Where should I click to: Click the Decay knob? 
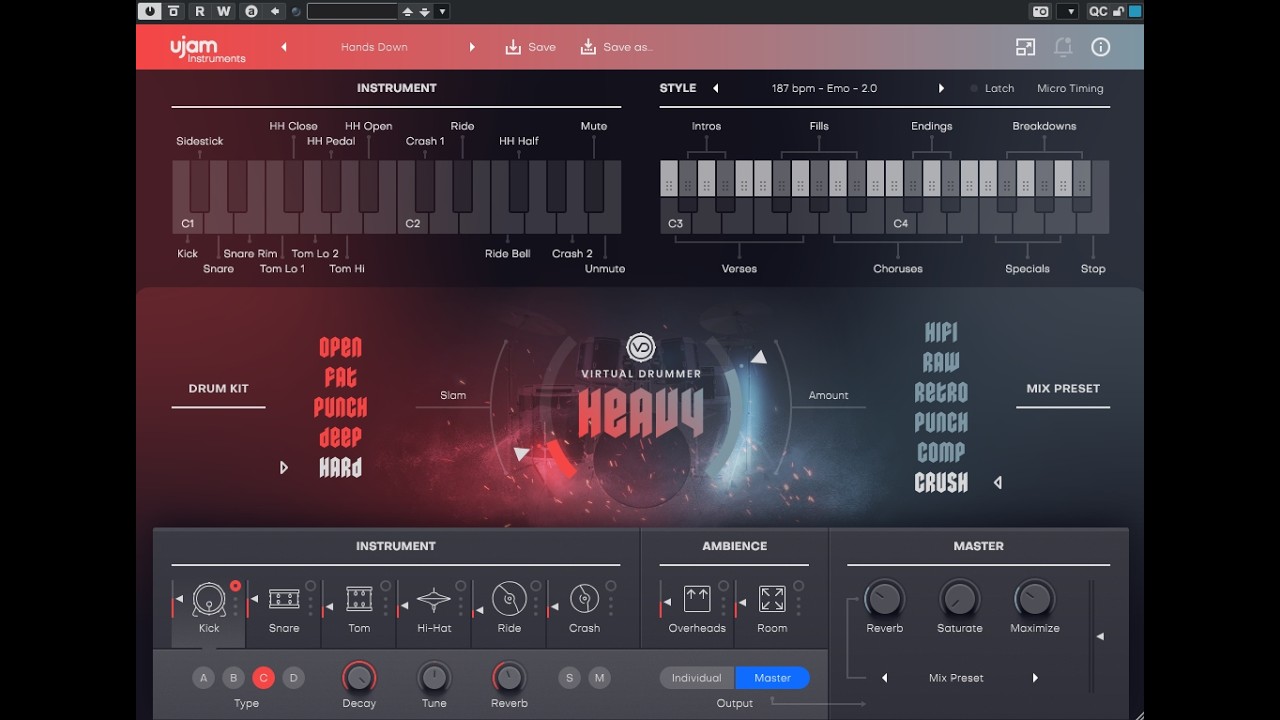point(359,678)
